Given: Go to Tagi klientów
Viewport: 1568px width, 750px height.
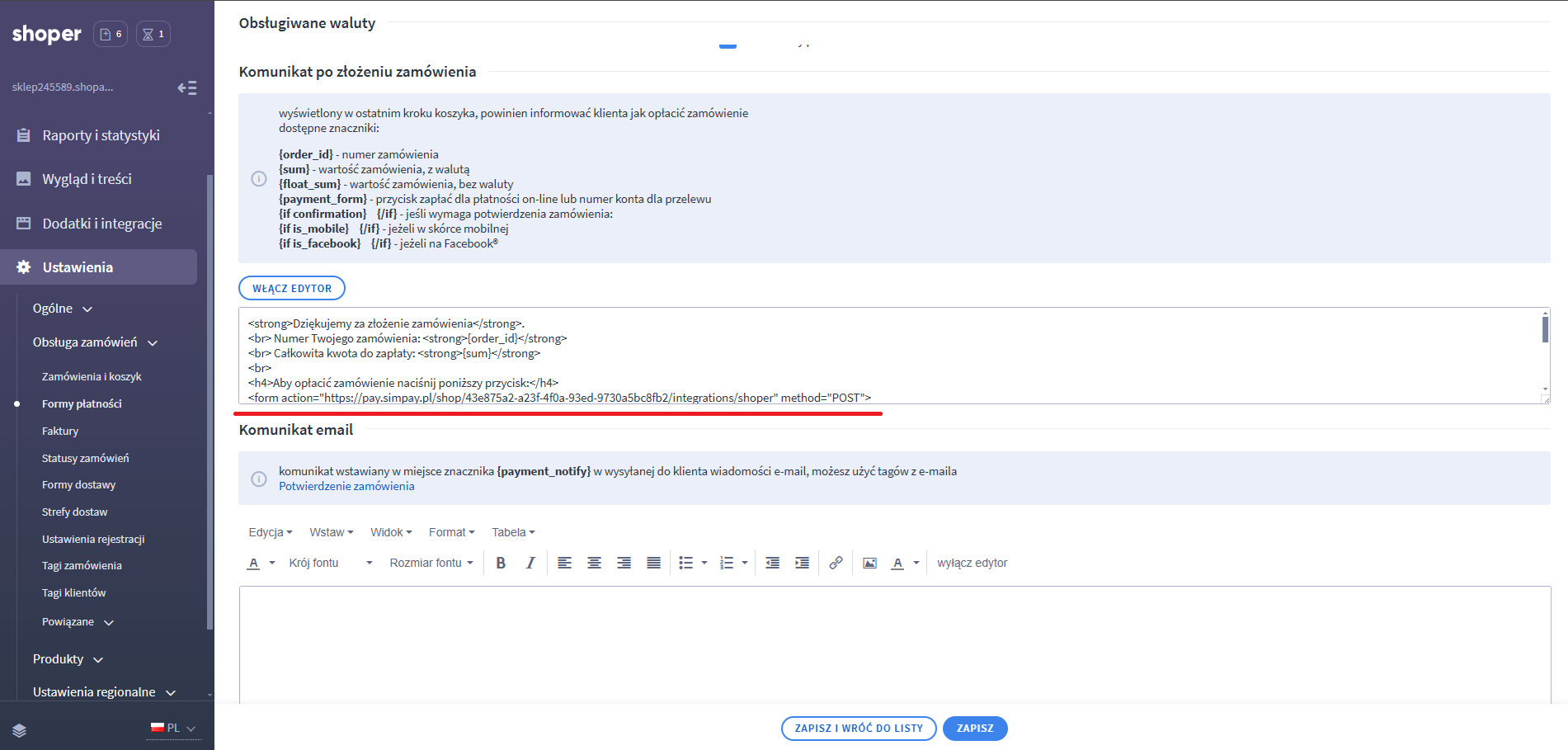Looking at the screenshot, I should pos(73,592).
